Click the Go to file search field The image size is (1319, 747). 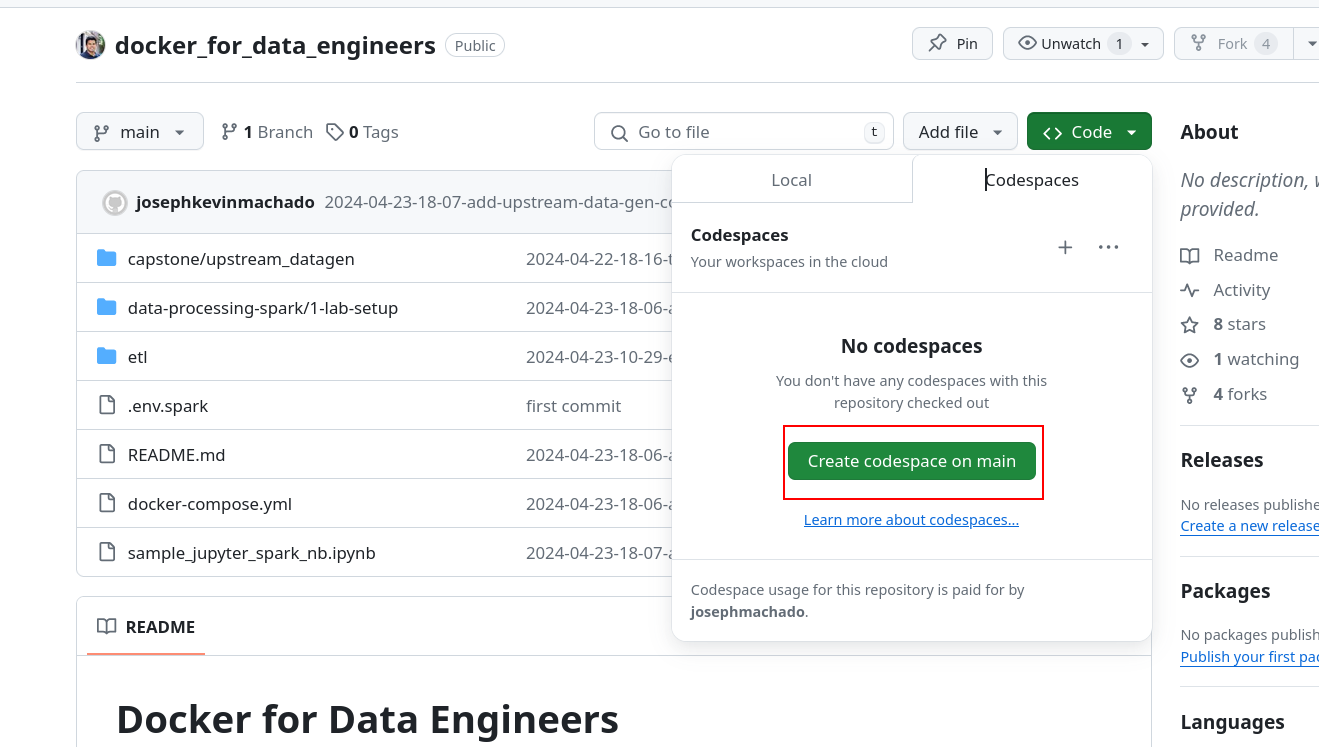744,132
